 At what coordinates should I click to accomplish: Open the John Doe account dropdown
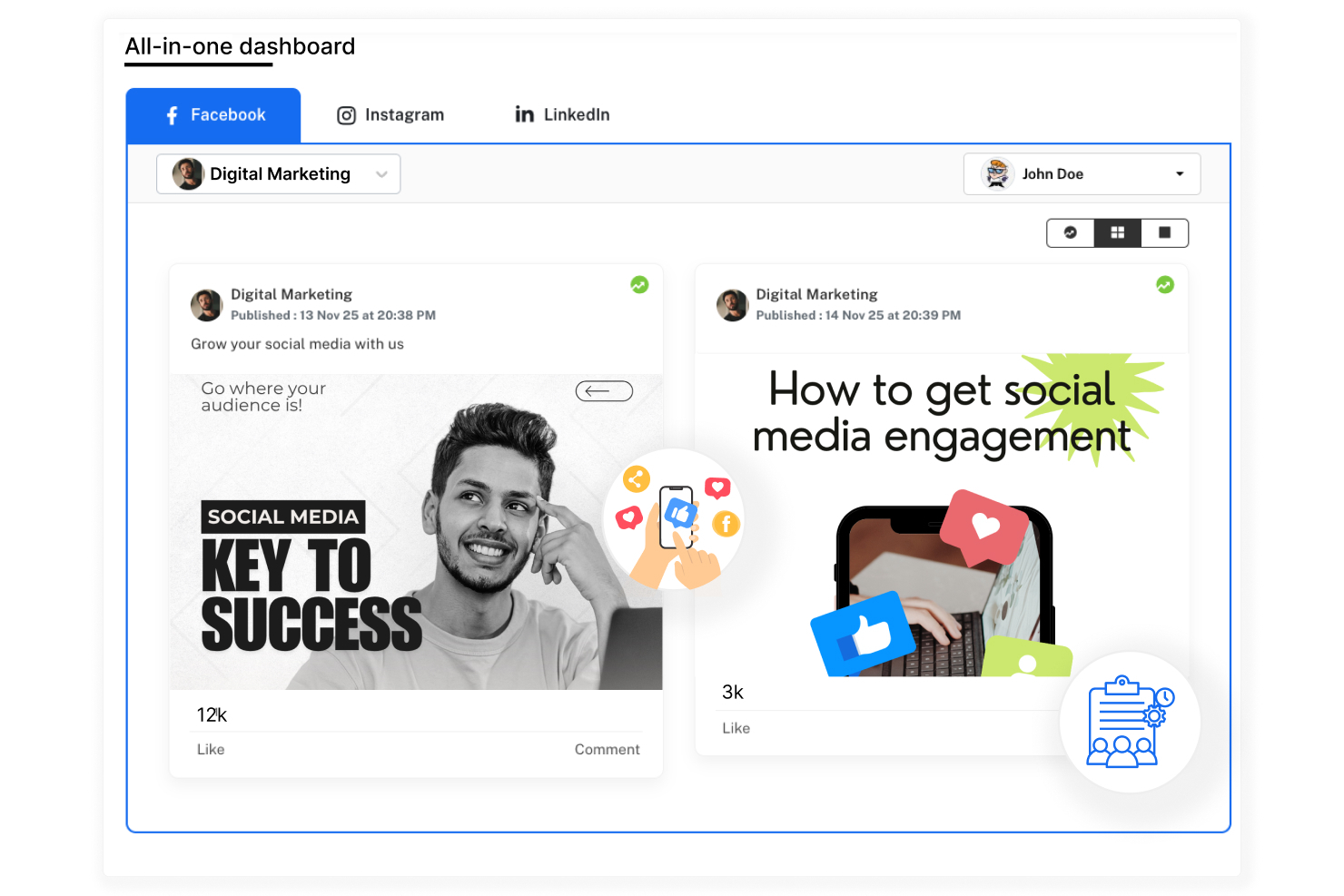tap(1082, 173)
